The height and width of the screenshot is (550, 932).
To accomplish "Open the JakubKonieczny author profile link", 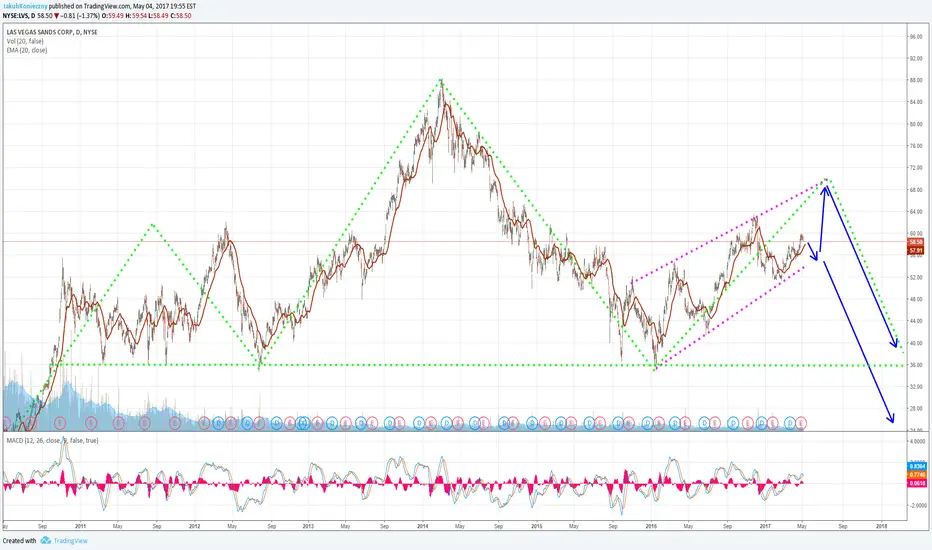I will (x=26, y=6).
